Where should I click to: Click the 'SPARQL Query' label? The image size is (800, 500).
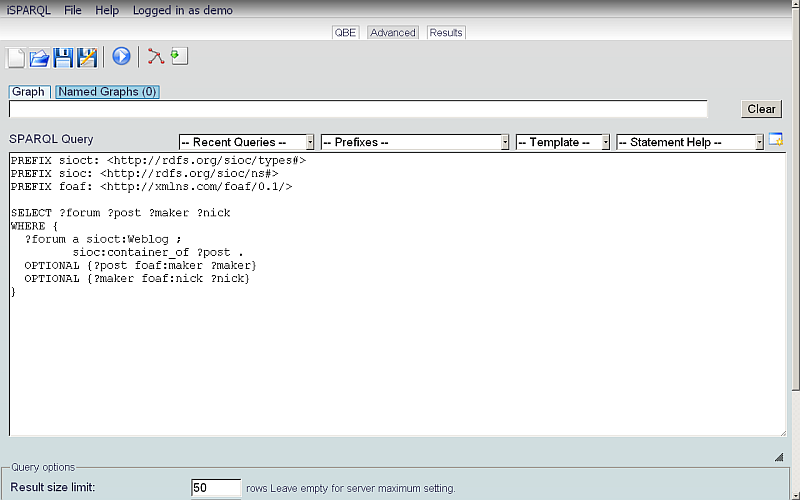coord(51,139)
